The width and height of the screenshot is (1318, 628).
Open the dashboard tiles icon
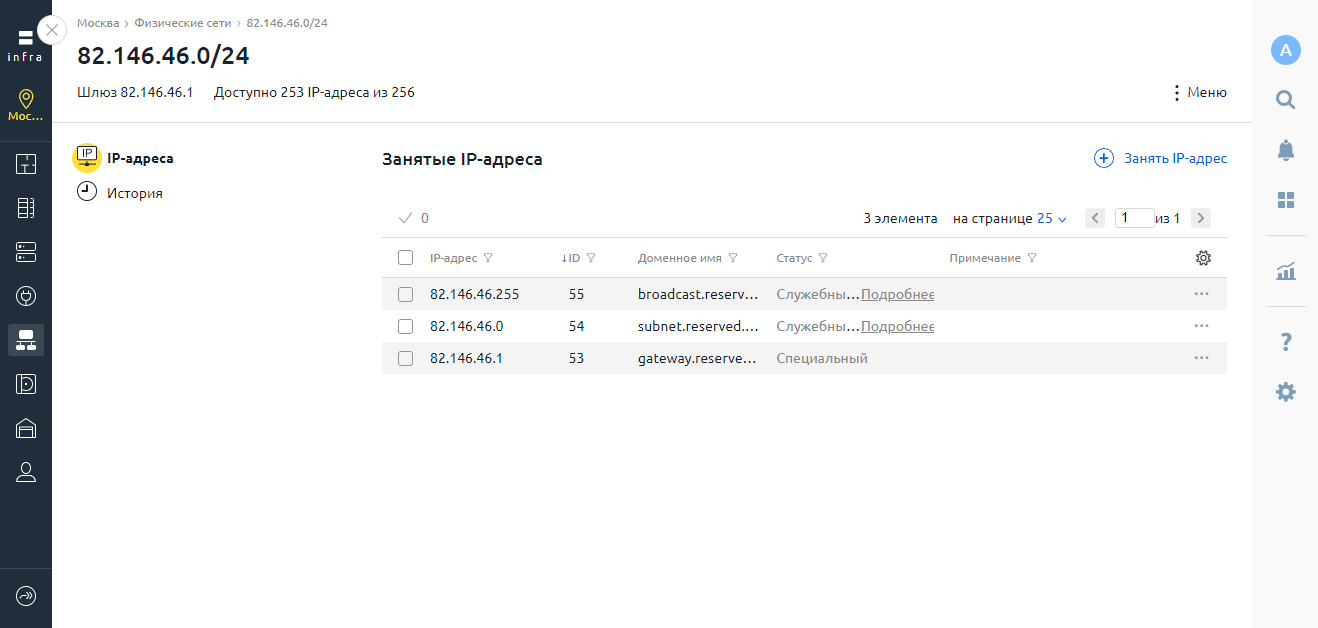(x=1285, y=200)
